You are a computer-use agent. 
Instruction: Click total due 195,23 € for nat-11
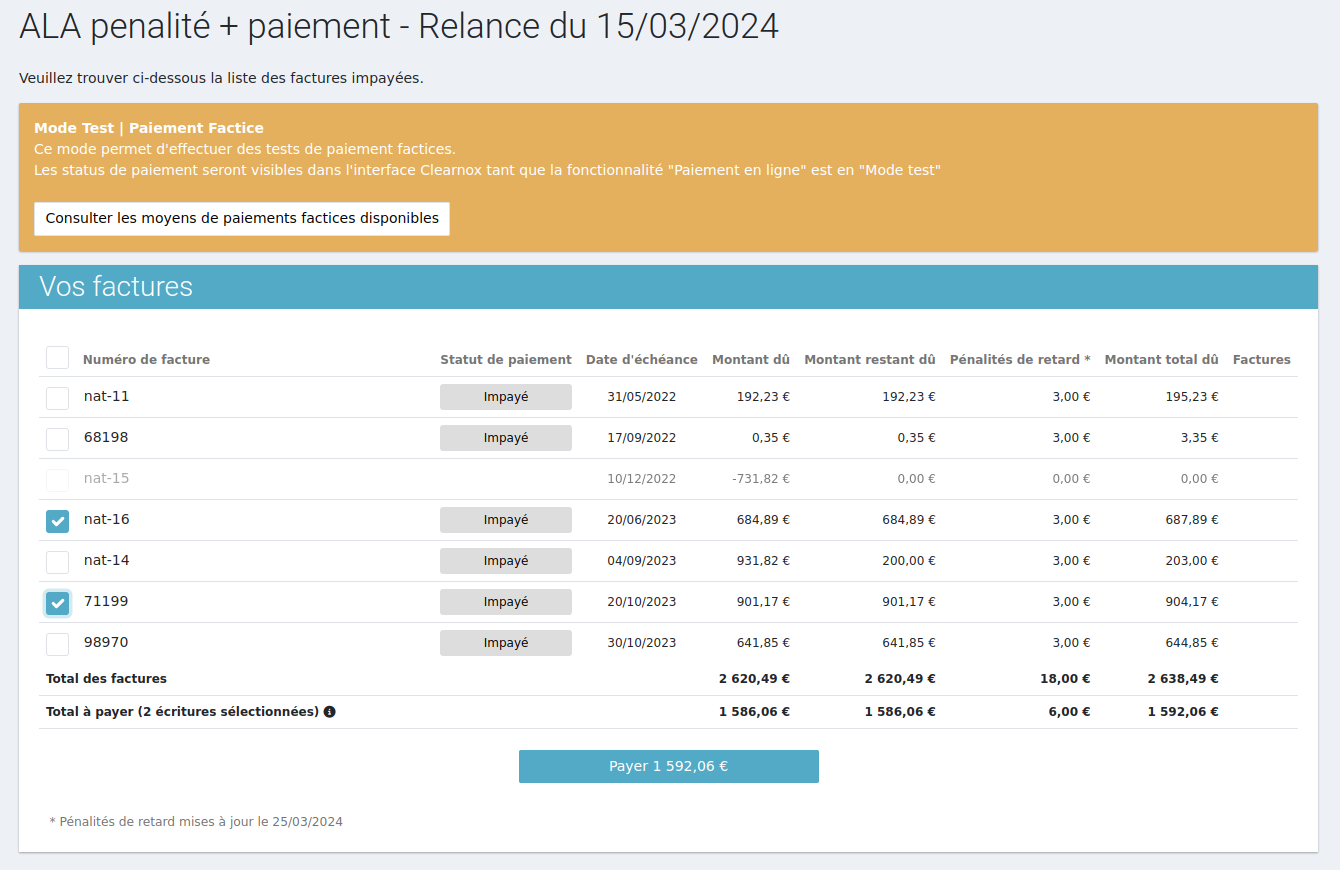click(x=1192, y=397)
